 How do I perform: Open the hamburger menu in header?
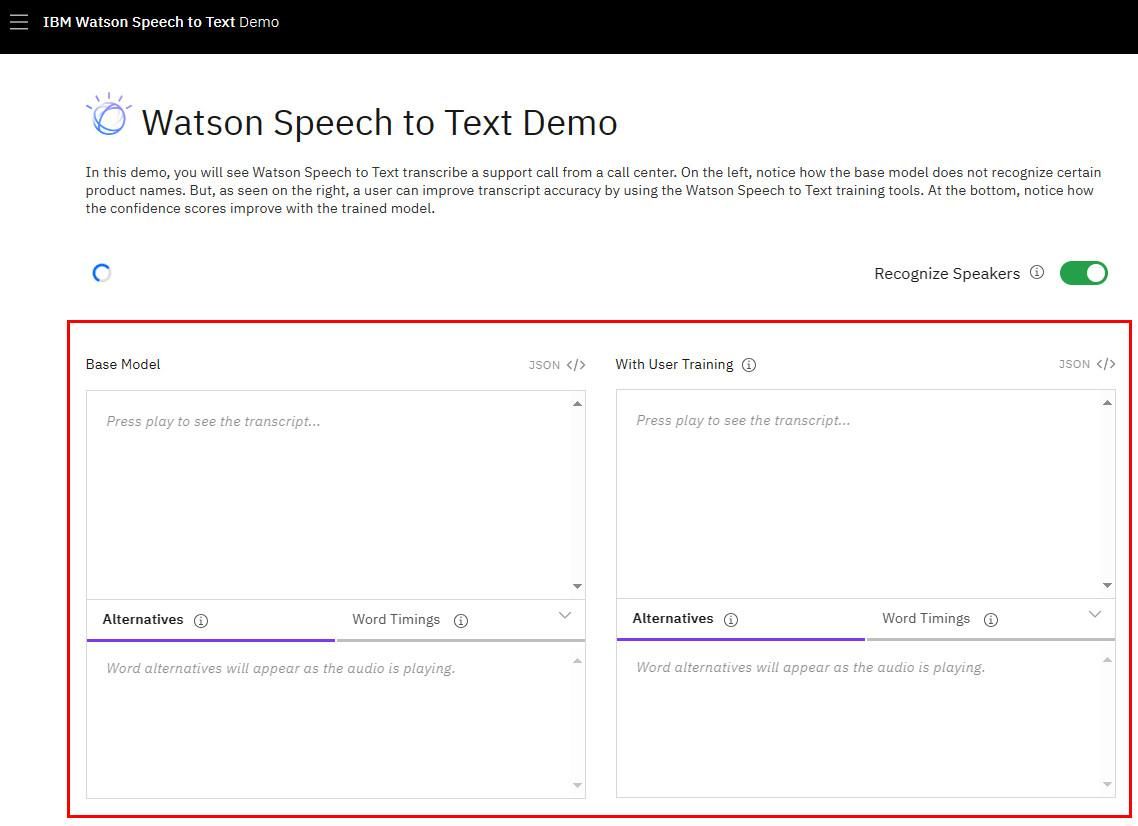19,22
